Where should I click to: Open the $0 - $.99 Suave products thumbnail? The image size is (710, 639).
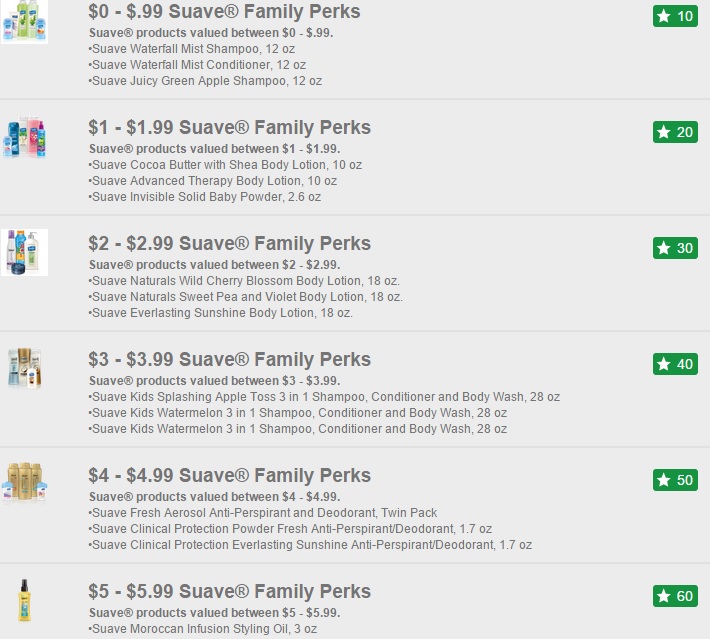click(x=24, y=21)
